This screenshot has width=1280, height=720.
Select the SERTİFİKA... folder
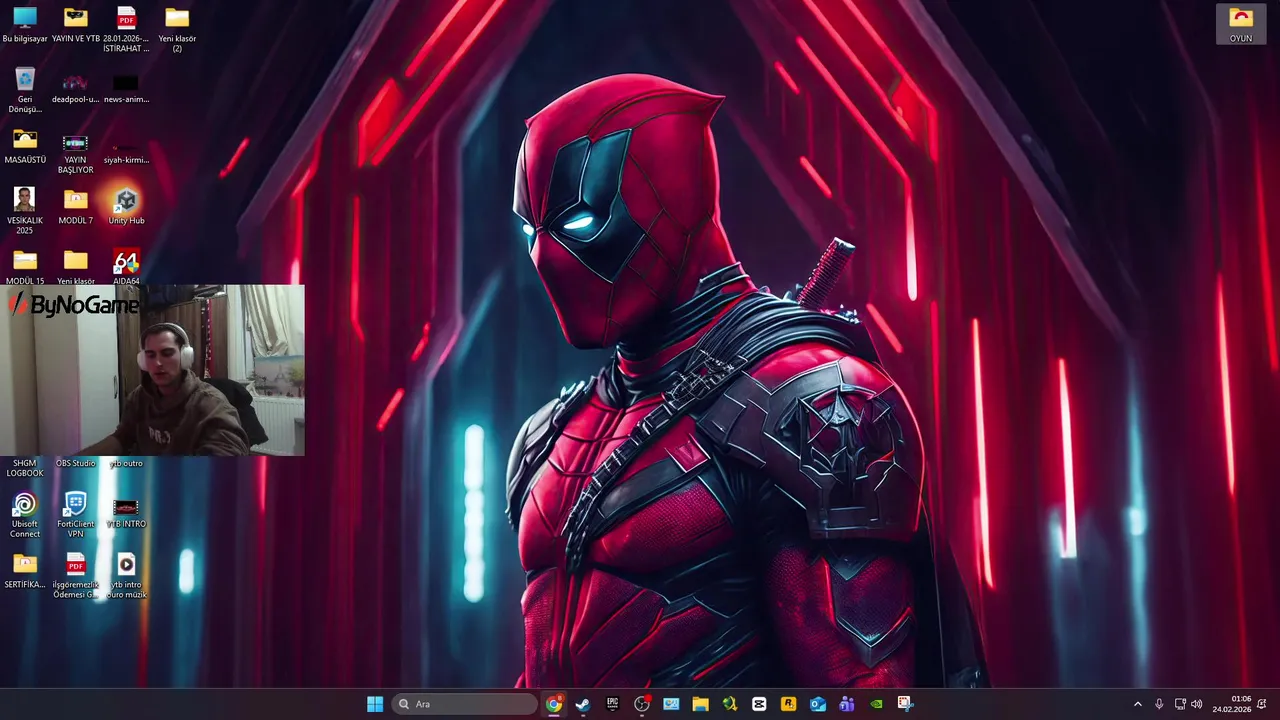click(25, 570)
